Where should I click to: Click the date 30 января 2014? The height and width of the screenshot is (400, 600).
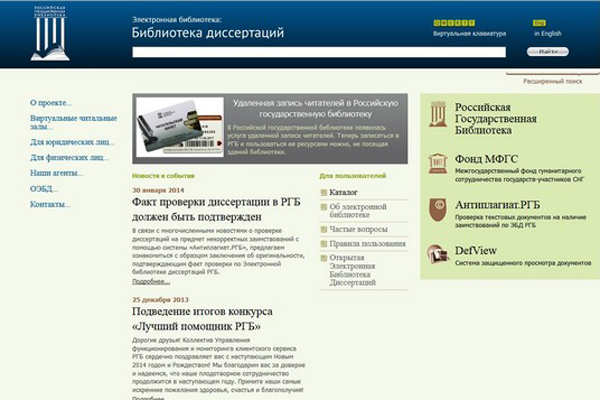tap(158, 190)
